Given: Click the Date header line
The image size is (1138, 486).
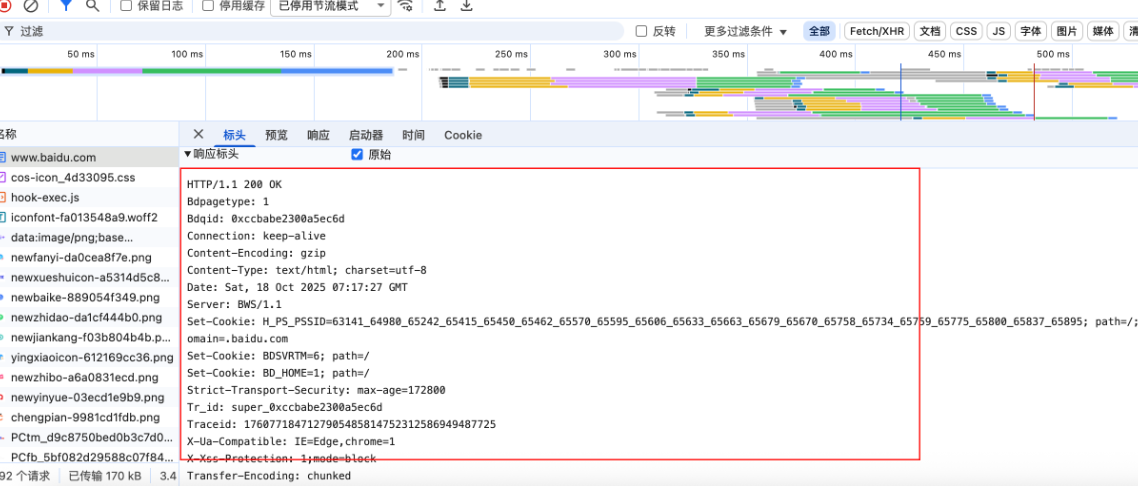Looking at the screenshot, I should click(297, 287).
